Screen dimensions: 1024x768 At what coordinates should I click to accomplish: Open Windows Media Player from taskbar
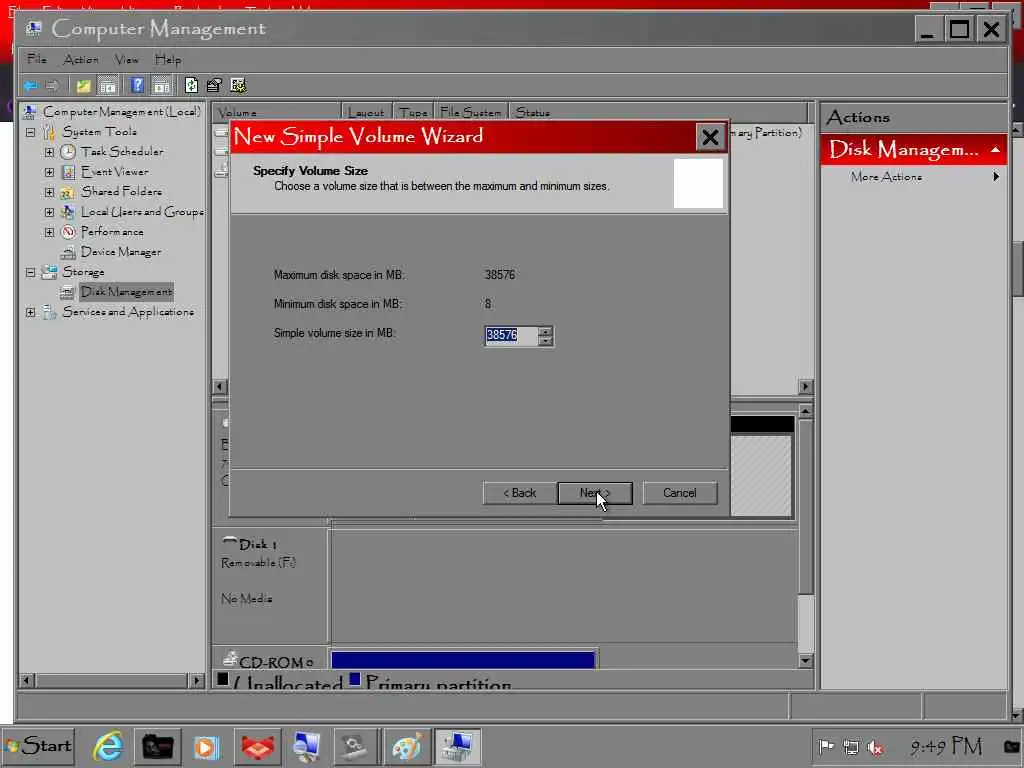click(206, 746)
